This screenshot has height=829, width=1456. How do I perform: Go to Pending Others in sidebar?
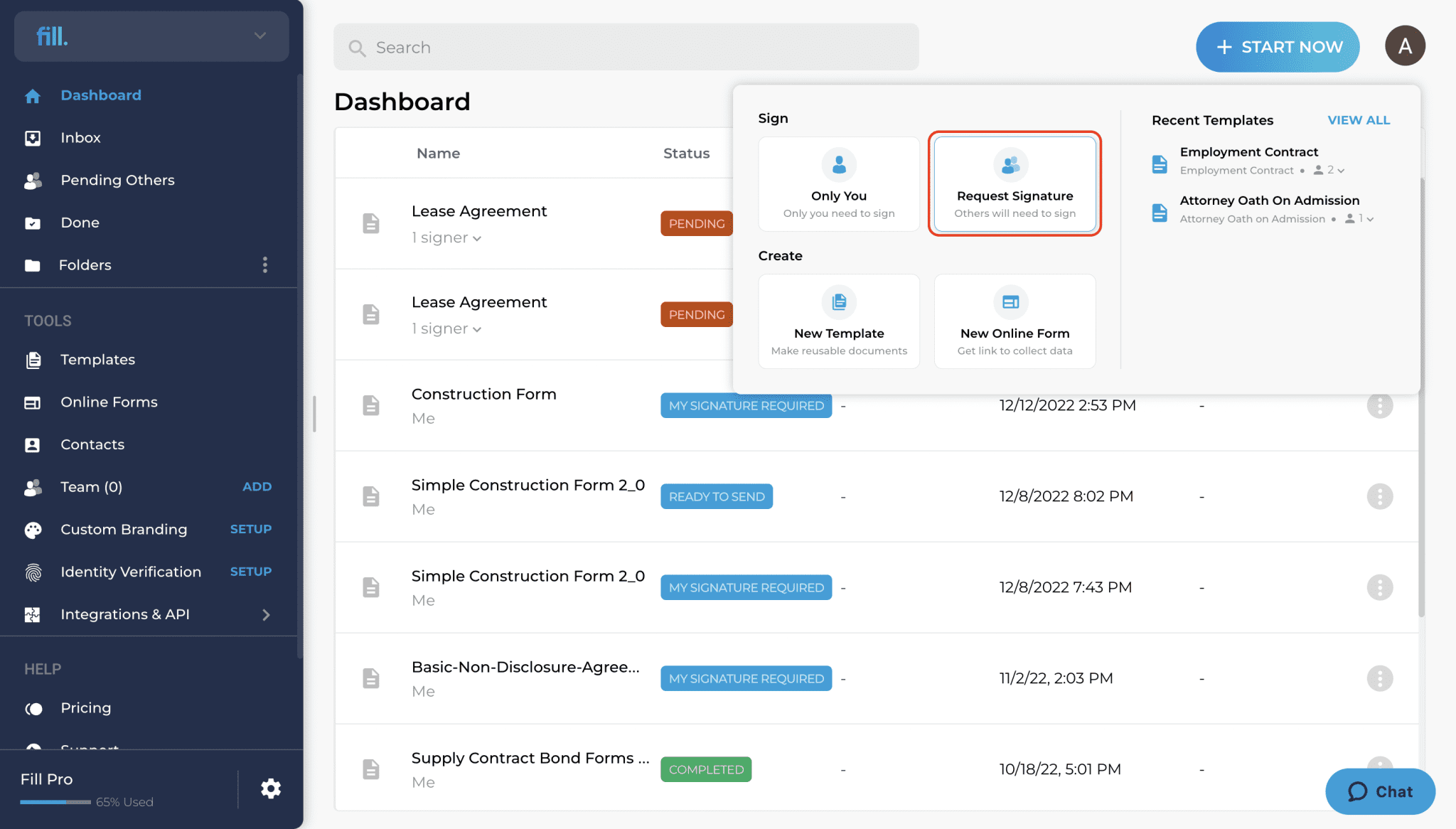117,181
